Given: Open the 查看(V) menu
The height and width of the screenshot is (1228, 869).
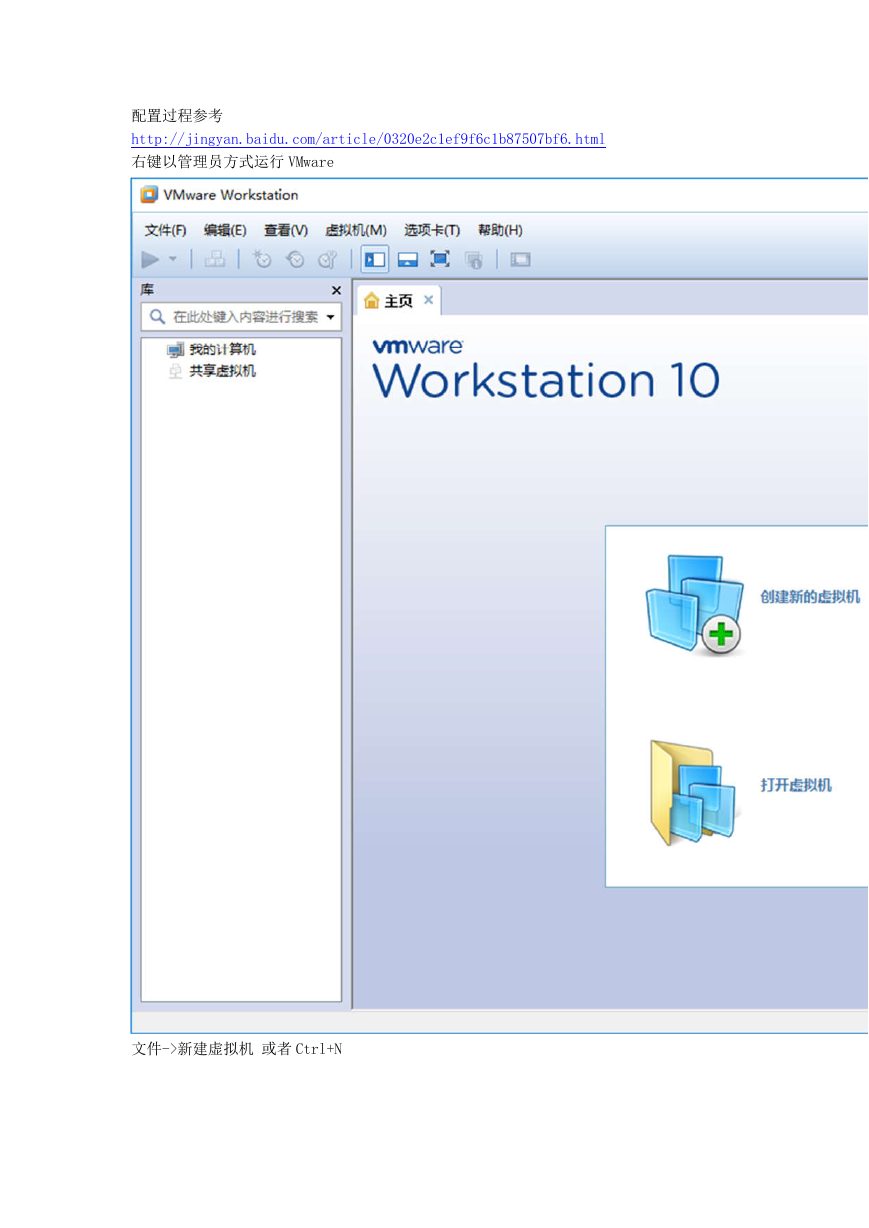Looking at the screenshot, I should (x=286, y=230).
